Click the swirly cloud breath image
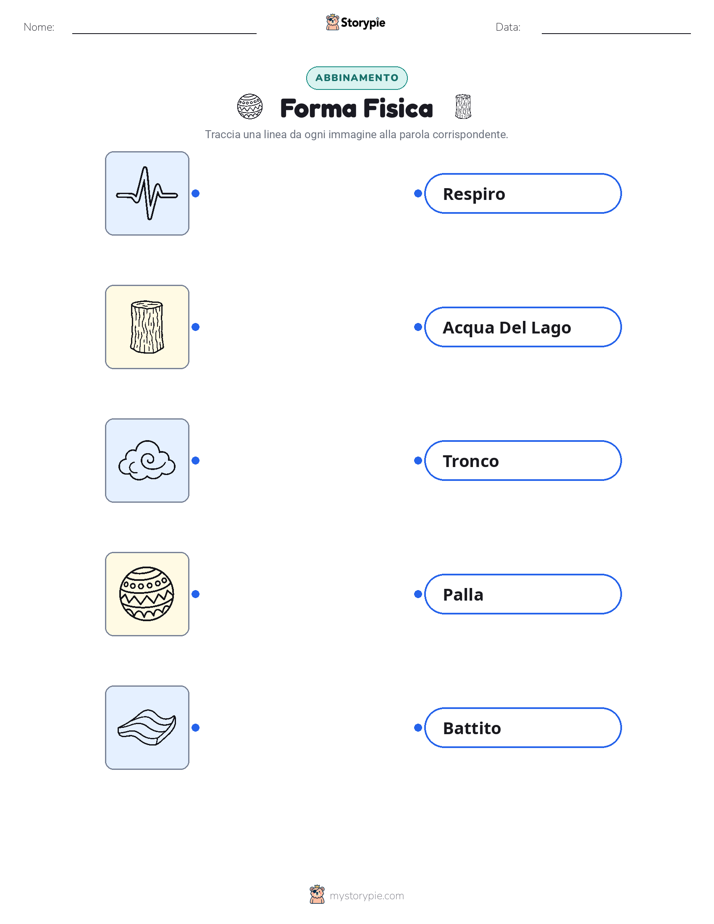This screenshot has width=714, height=924. pyautogui.click(x=147, y=460)
